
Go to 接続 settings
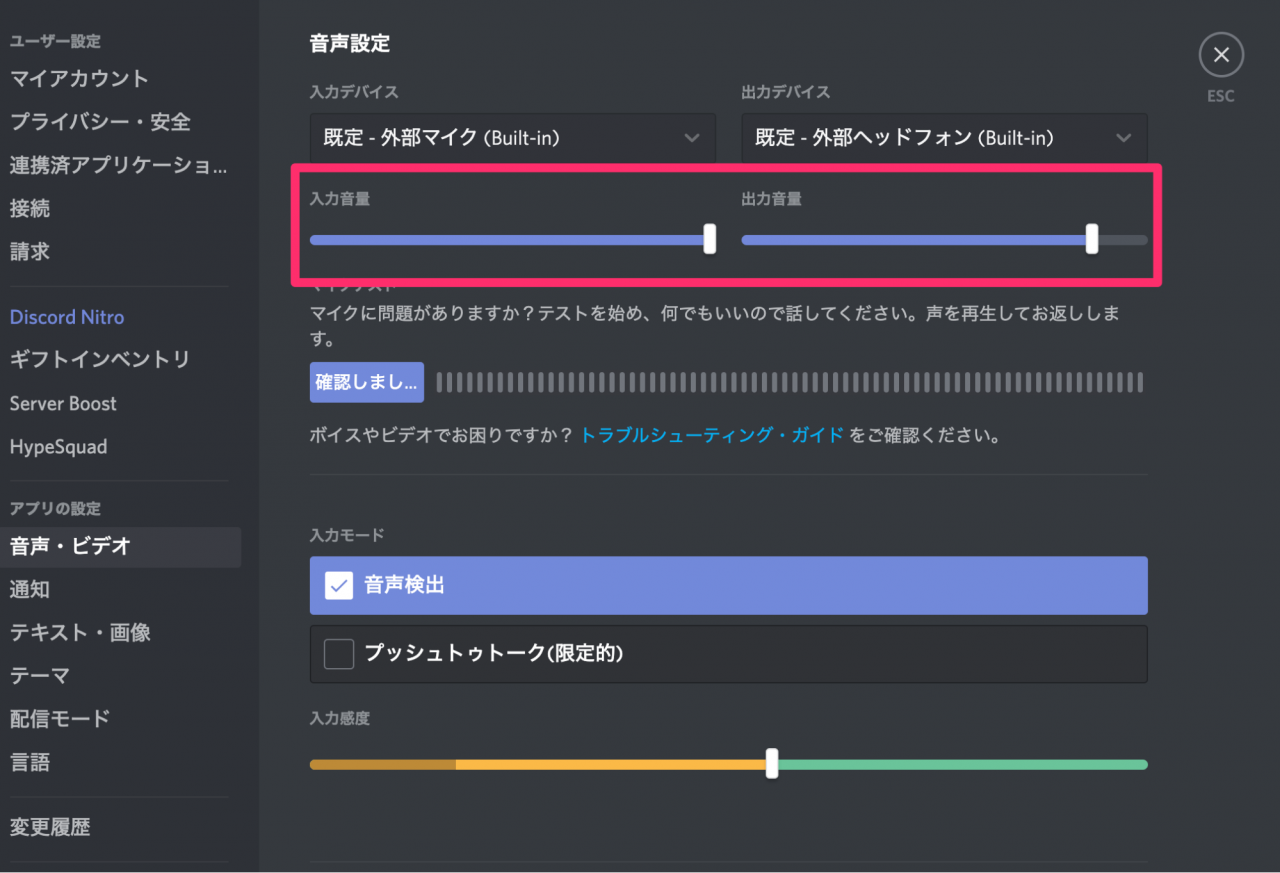coord(30,208)
